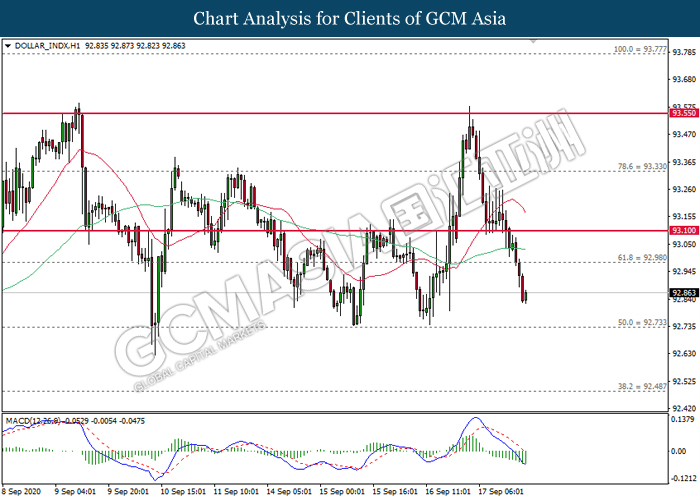Click the MACD scale value -0.1212
Screen dimensions: 700x500
(683, 479)
